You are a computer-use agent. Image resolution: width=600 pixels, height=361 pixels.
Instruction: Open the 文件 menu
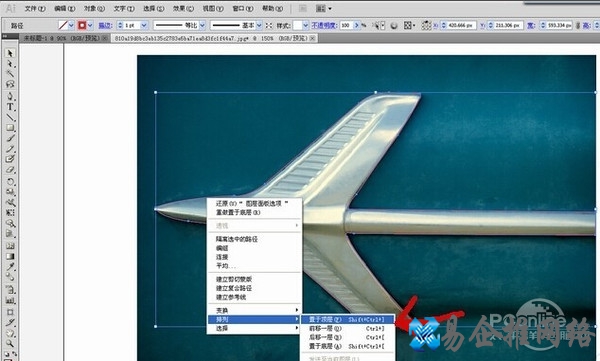tap(35, 8)
